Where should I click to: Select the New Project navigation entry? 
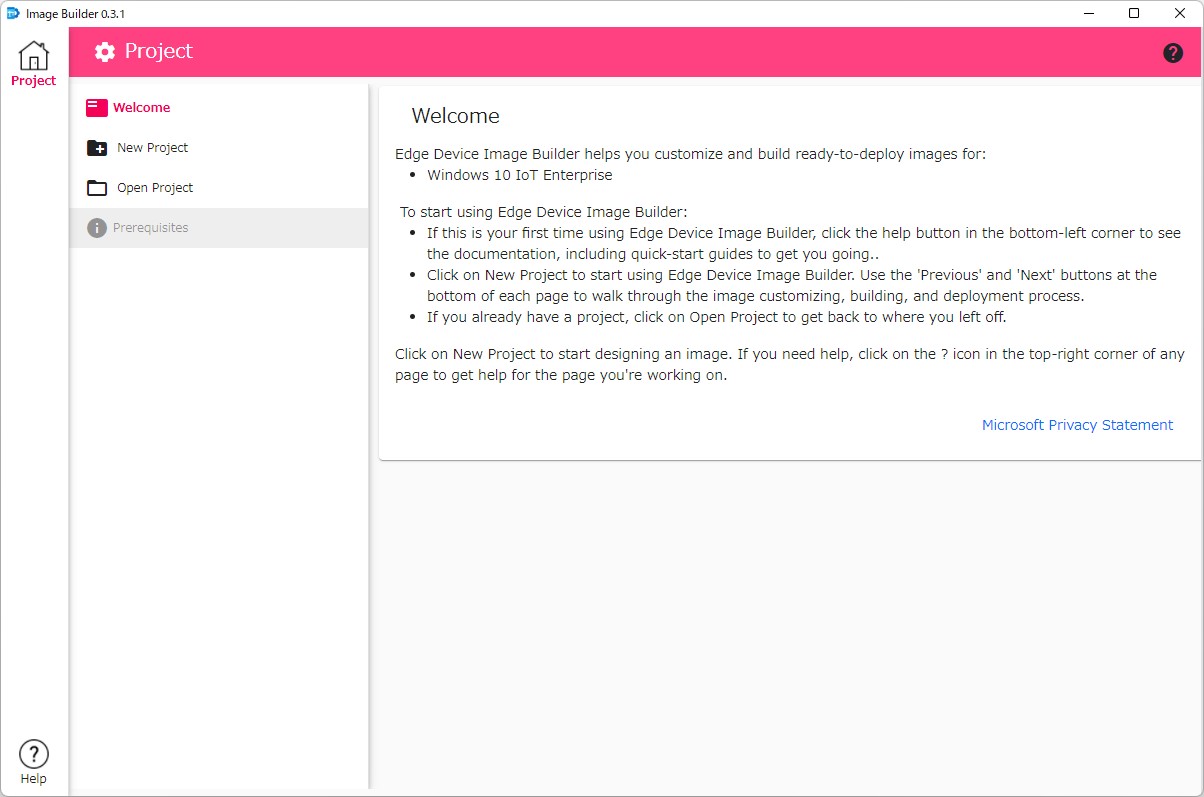[x=151, y=147]
